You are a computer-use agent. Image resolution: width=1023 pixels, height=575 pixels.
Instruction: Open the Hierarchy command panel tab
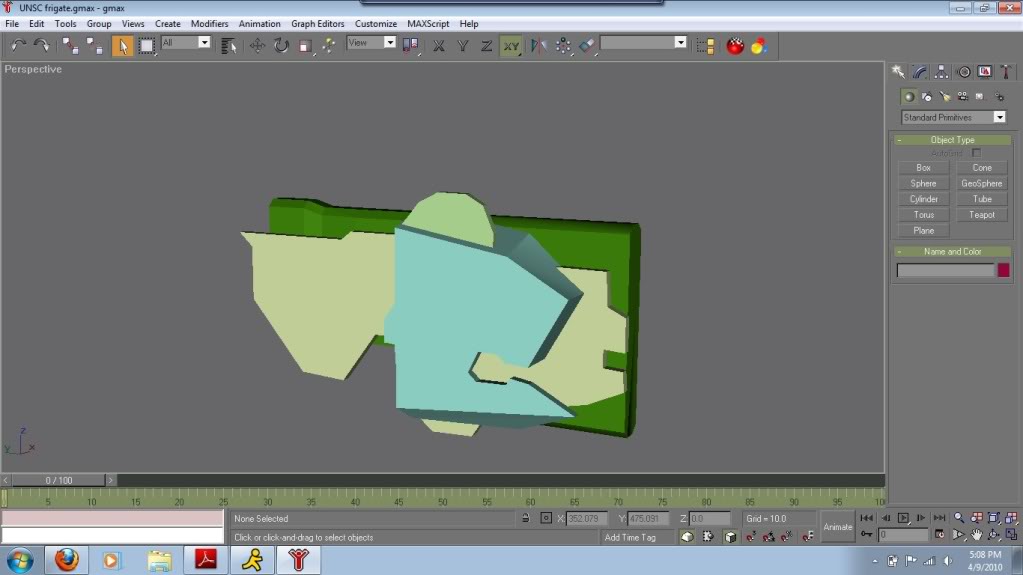point(941,72)
